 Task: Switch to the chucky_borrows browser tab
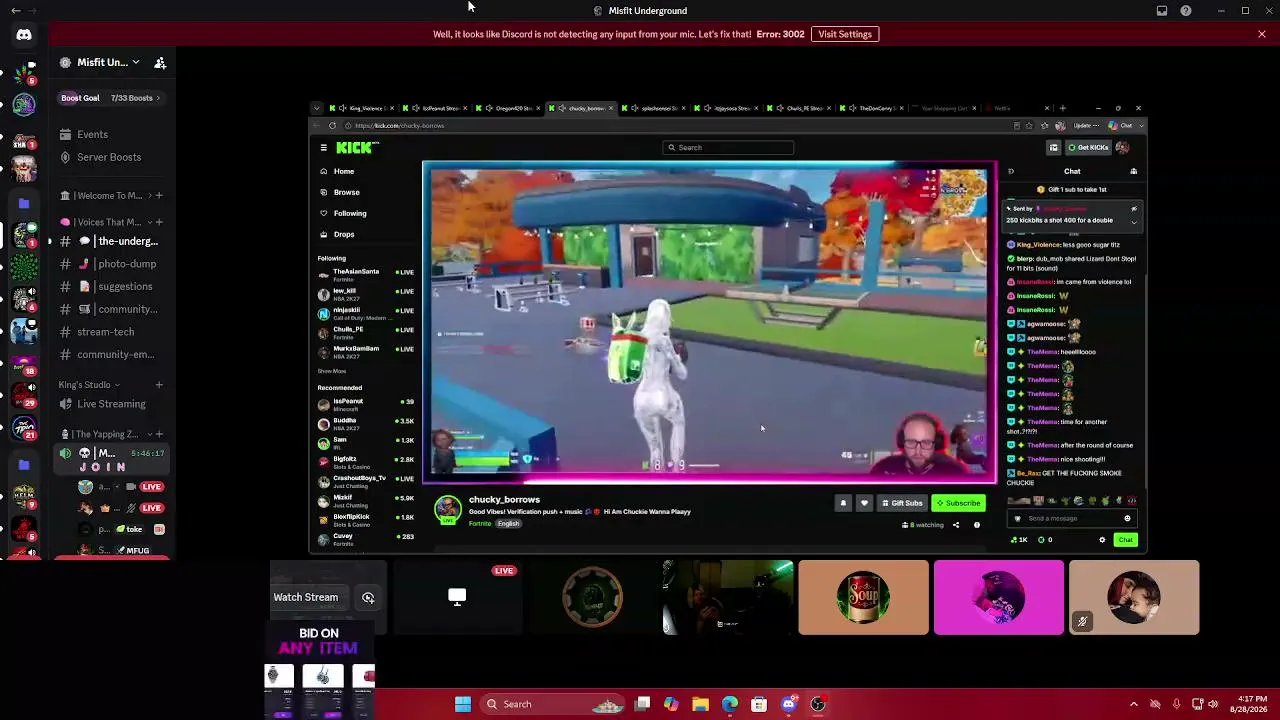pos(580,108)
